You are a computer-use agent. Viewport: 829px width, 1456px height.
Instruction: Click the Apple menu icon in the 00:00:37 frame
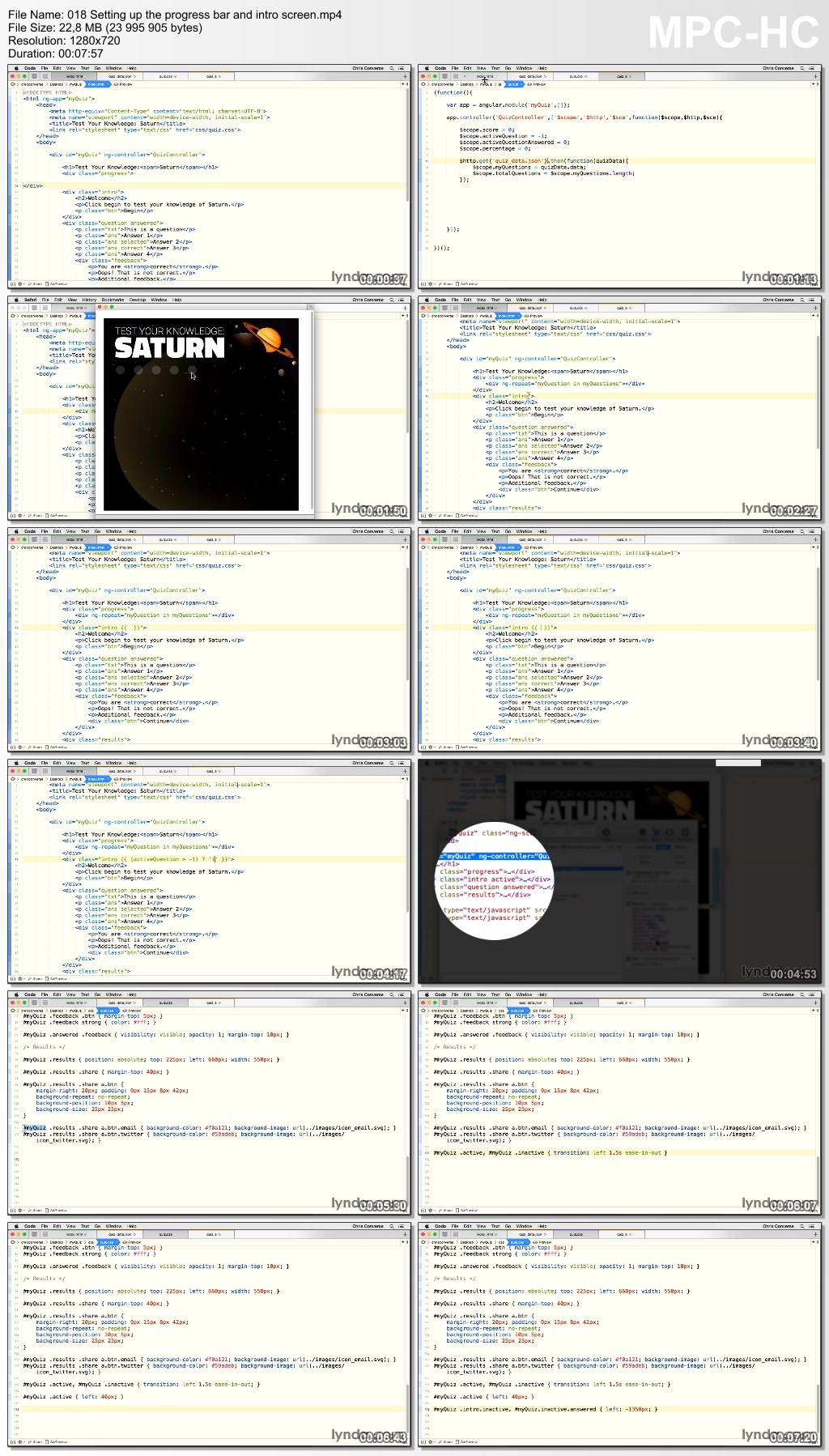click(x=16, y=68)
